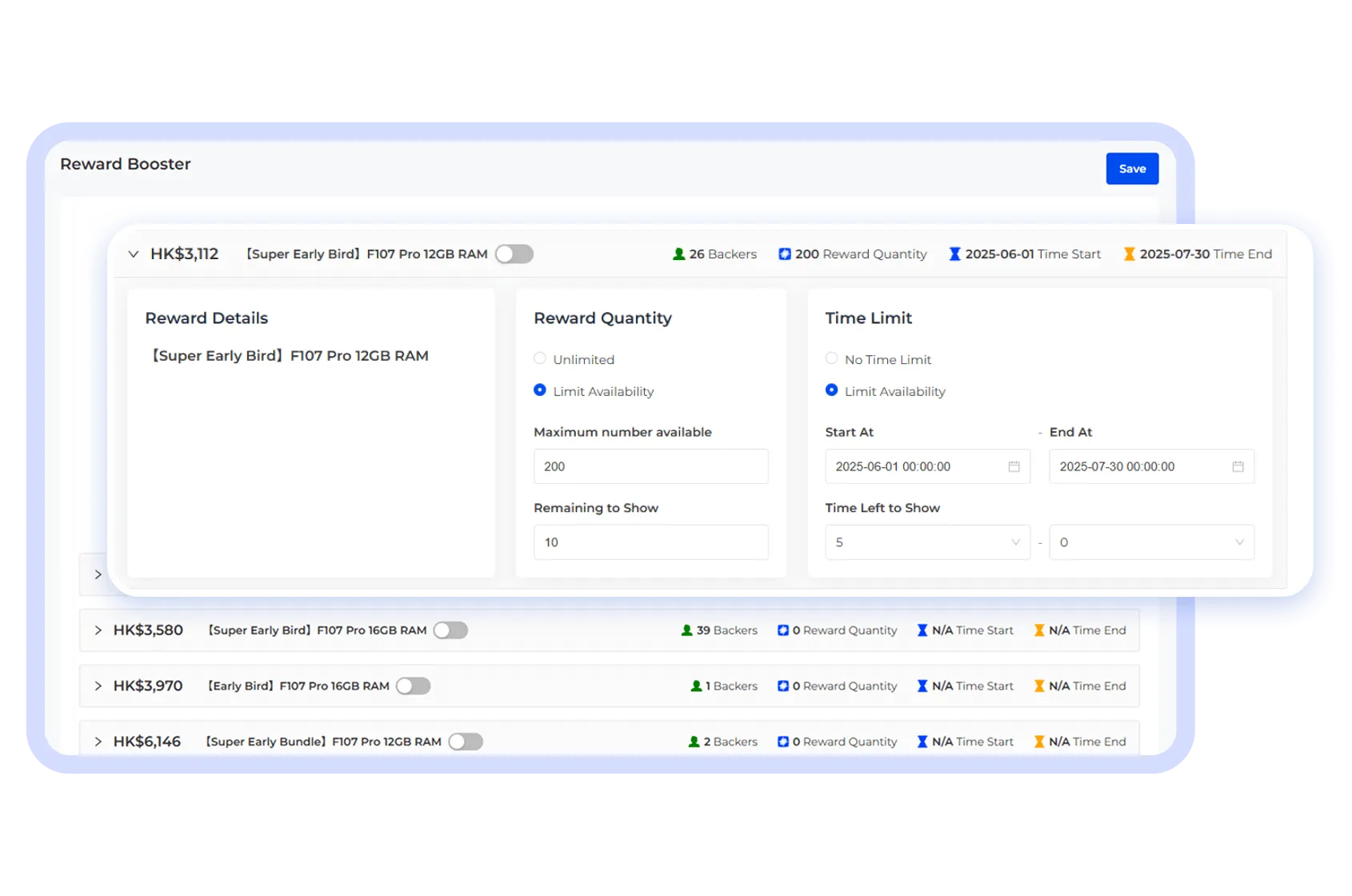Collapse the expanded HK$3,112 reward panel

point(134,254)
